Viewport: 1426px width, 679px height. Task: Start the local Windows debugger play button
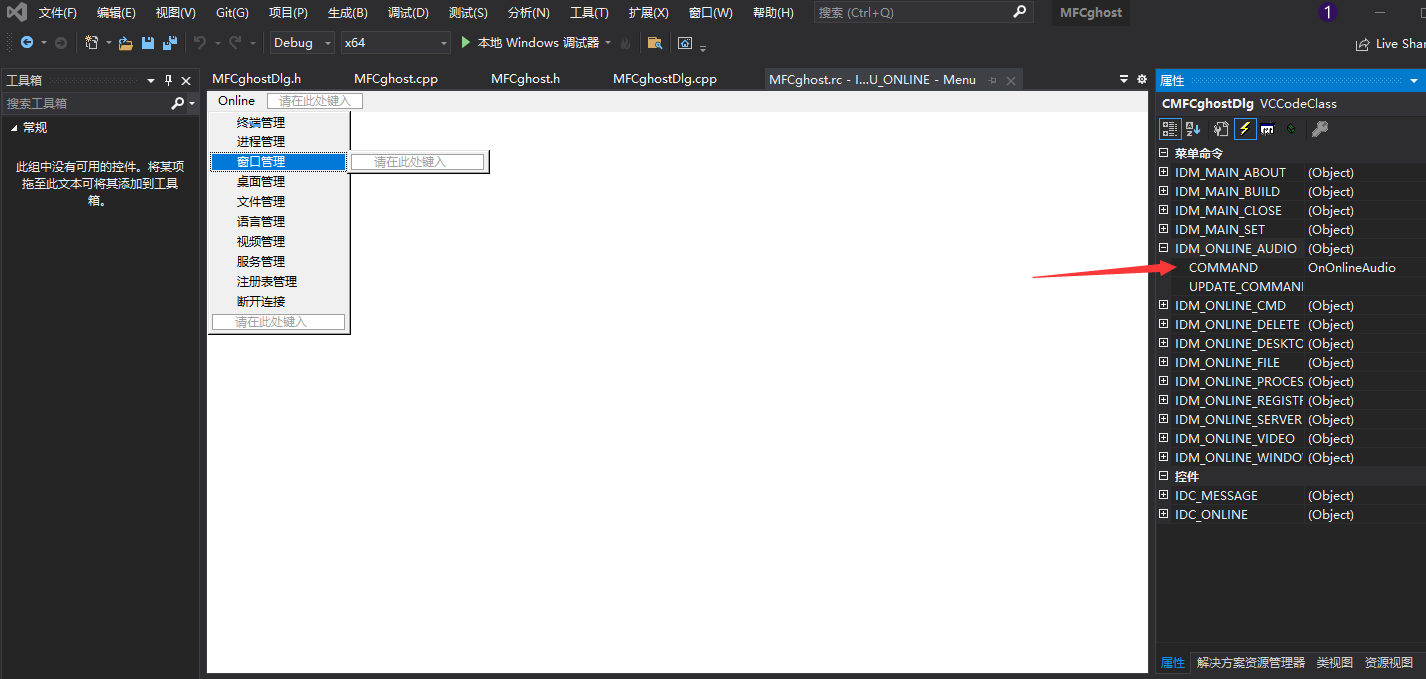[x=466, y=43]
